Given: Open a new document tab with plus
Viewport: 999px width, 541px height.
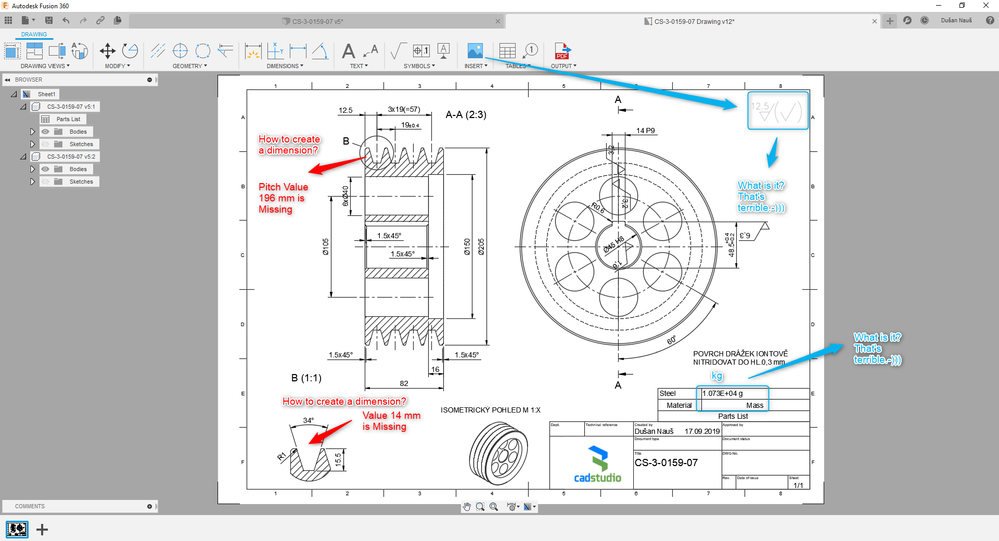Looking at the screenshot, I should (x=889, y=20).
